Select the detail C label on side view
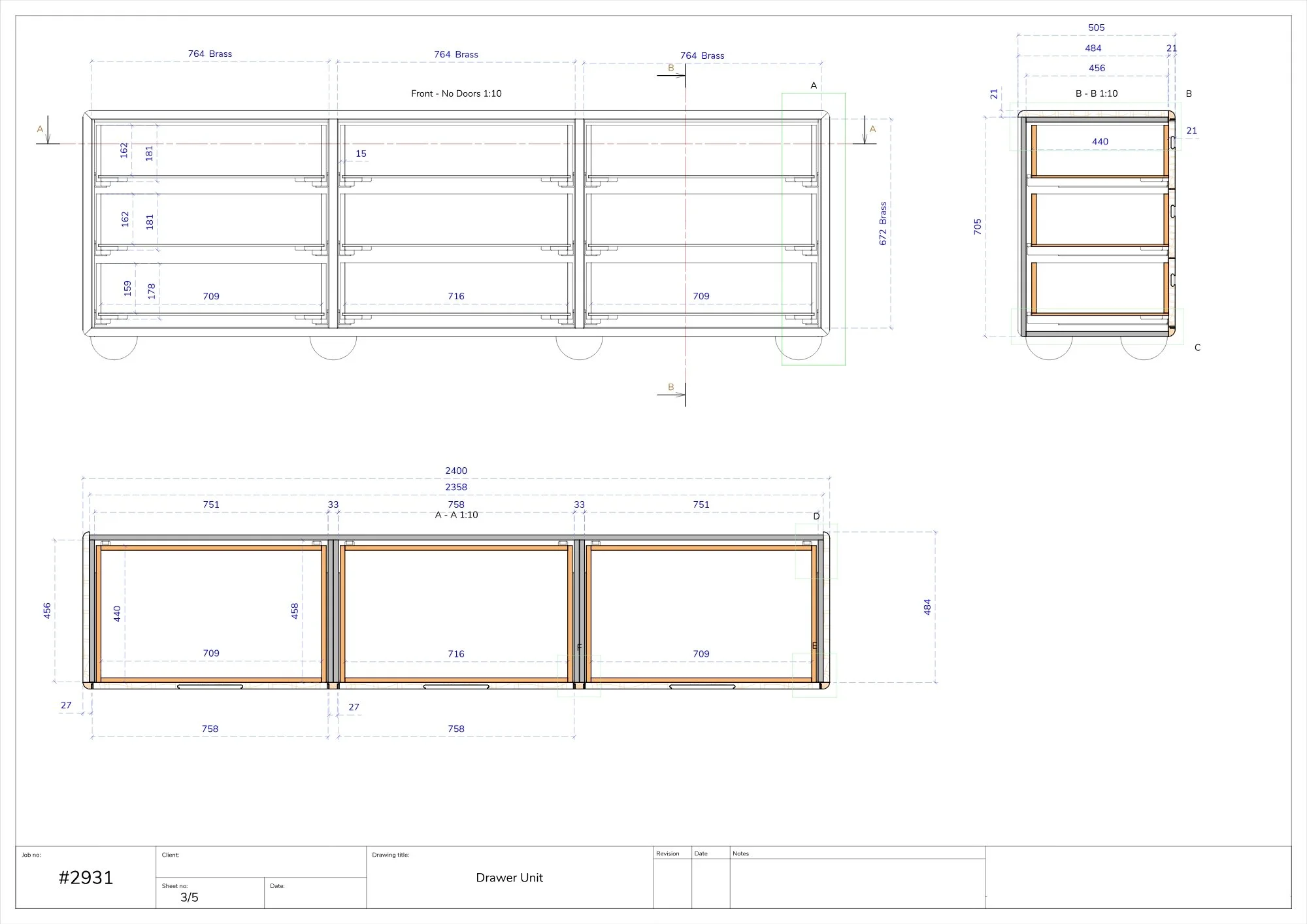This screenshot has width=1307, height=924. 1197,348
